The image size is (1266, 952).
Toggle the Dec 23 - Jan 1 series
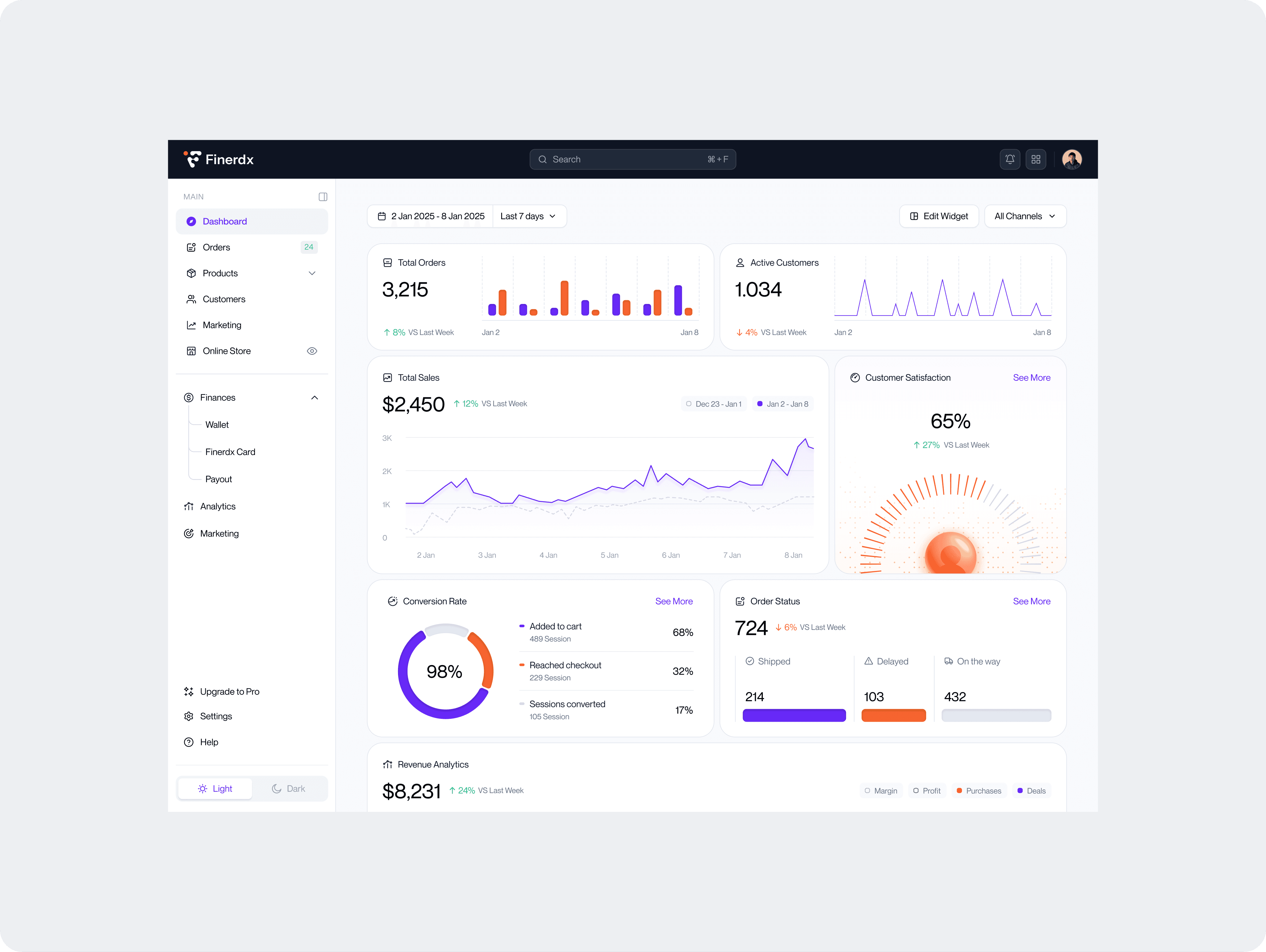(714, 404)
